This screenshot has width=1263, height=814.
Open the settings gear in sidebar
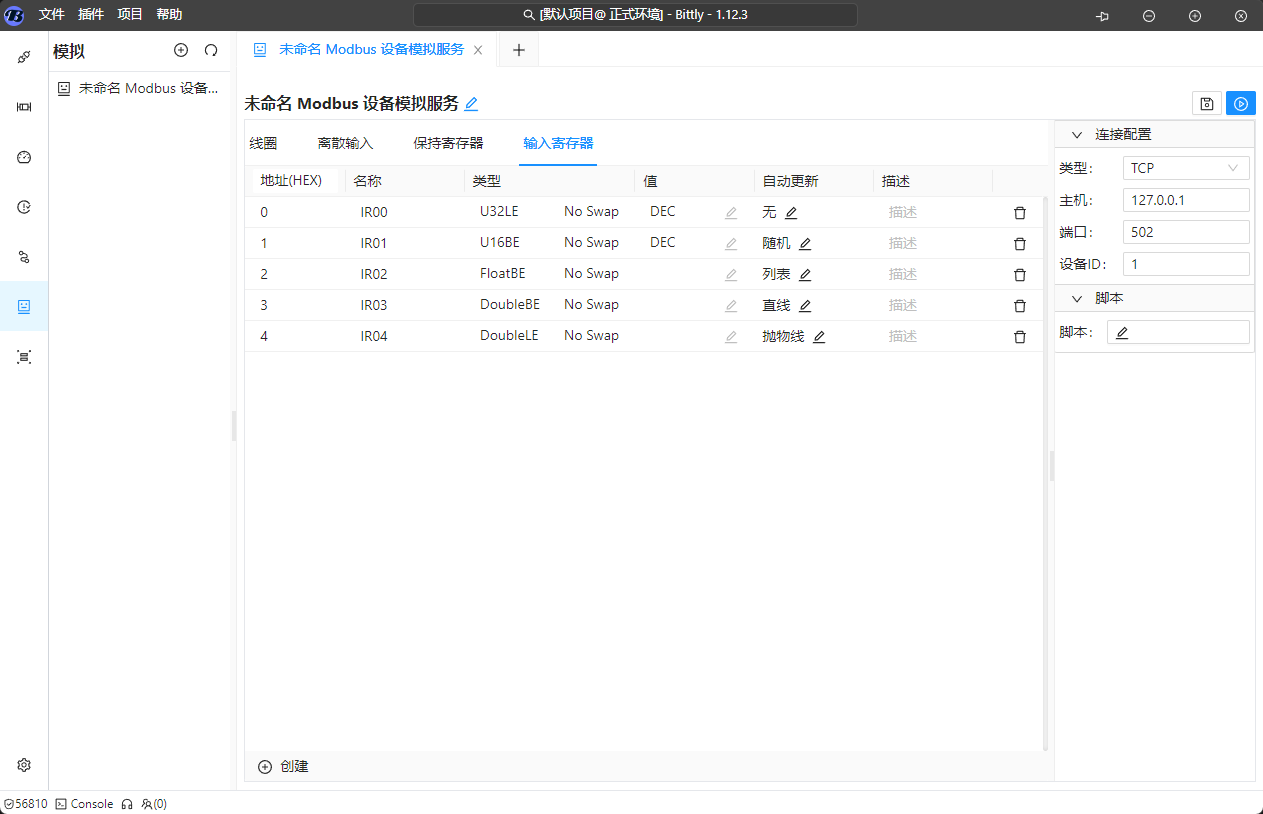(x=24, y=765)
